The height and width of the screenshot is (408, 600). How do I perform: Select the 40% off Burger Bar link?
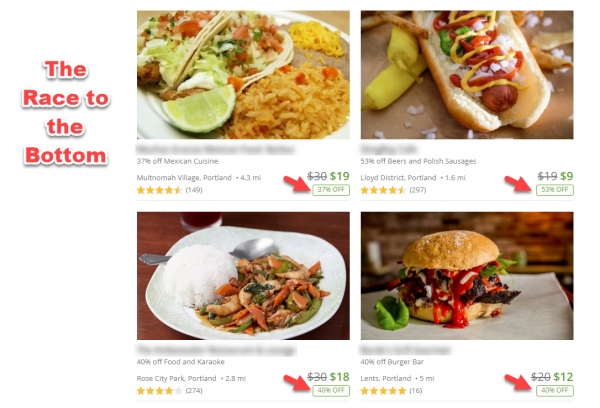(392, 362)
